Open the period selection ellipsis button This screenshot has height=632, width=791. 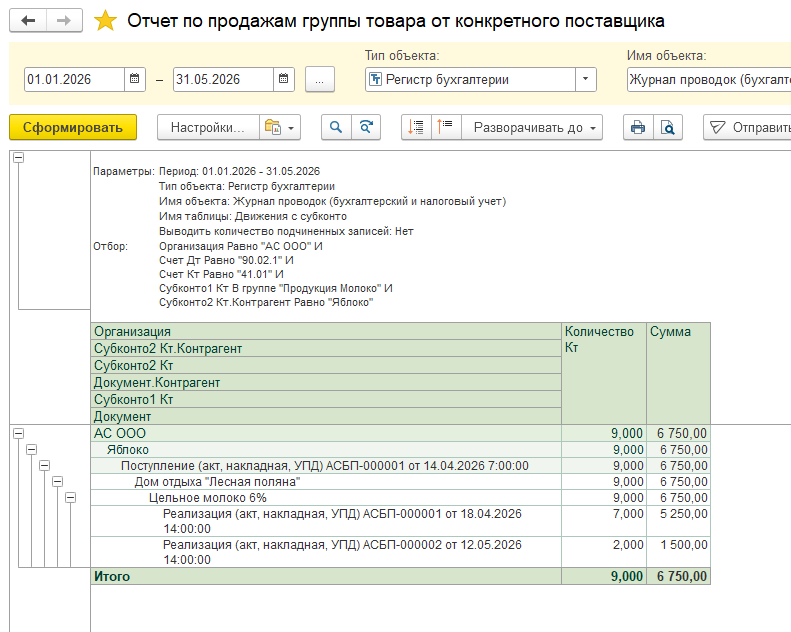point(319,80)
